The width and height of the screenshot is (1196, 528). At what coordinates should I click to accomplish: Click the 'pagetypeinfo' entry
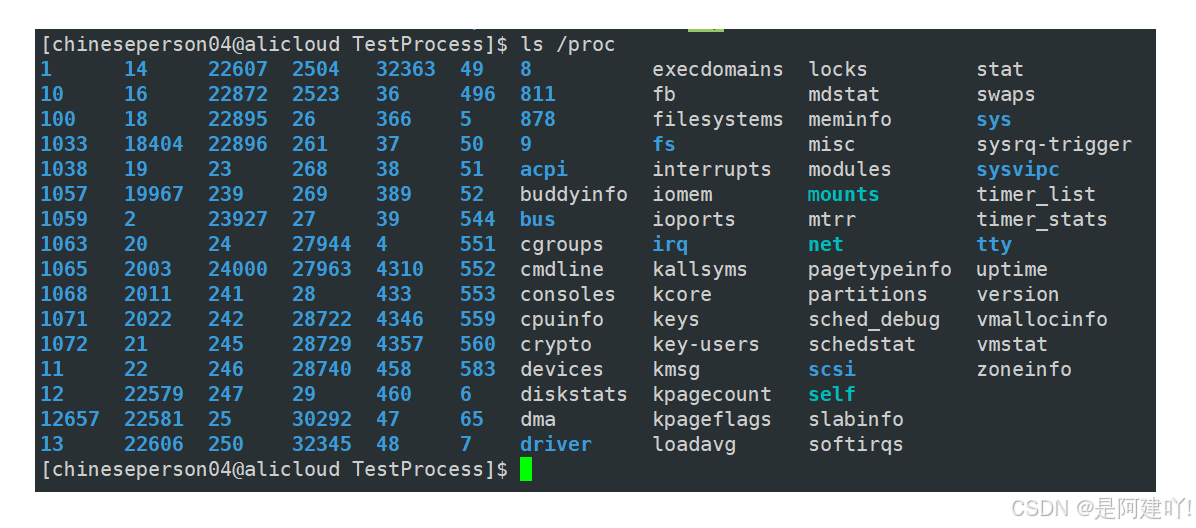[x=879, y=269]
